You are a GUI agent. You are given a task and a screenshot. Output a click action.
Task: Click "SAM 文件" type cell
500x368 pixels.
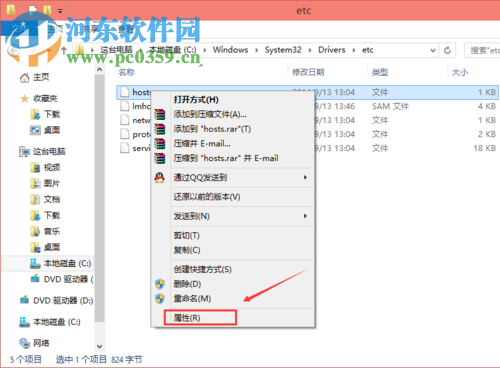390,106
